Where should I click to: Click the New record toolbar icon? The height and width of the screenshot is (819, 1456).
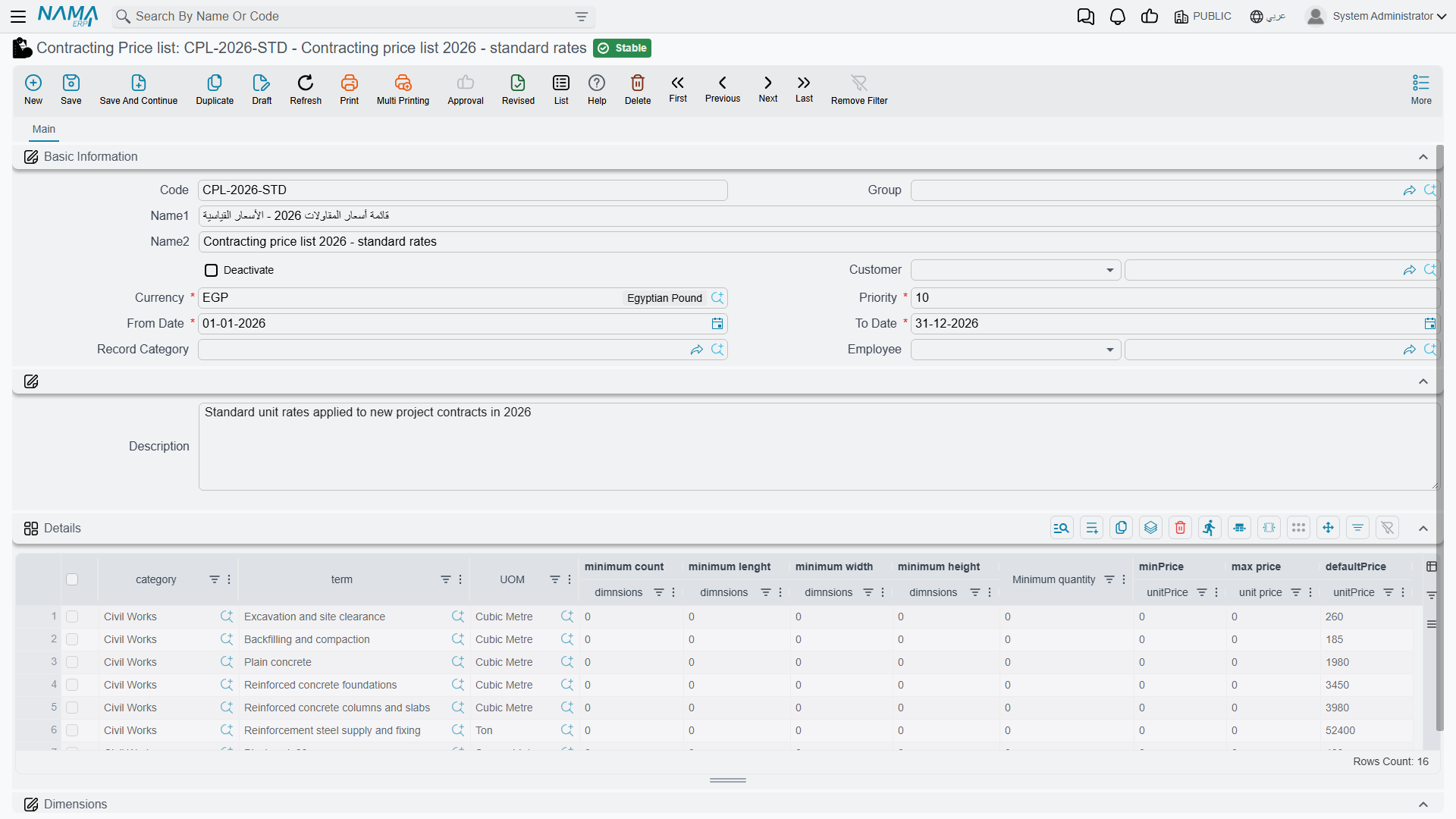(x=33, y=89)
